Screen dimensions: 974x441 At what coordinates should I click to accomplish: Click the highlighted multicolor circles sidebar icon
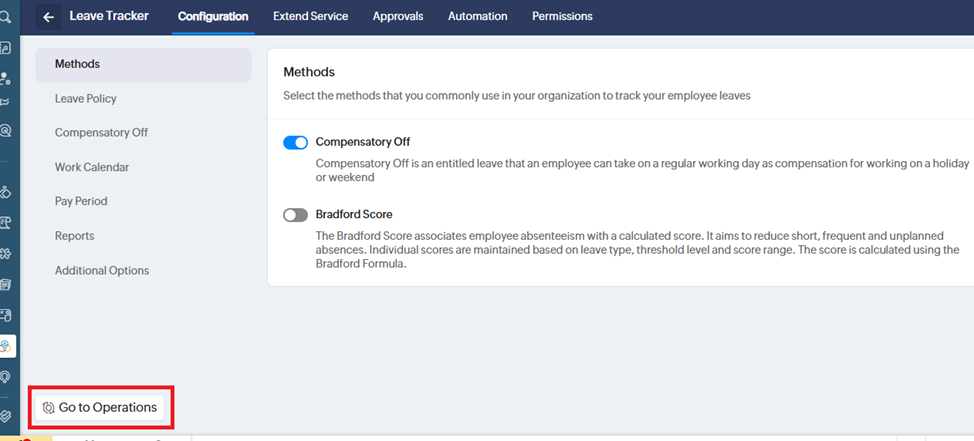[6, 346]
